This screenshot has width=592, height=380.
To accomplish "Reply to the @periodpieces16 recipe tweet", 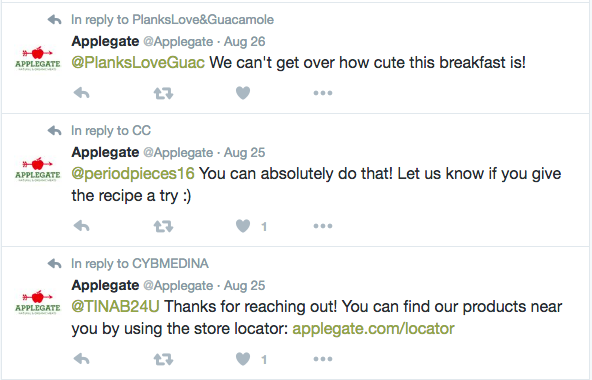I will pos(82,226).
